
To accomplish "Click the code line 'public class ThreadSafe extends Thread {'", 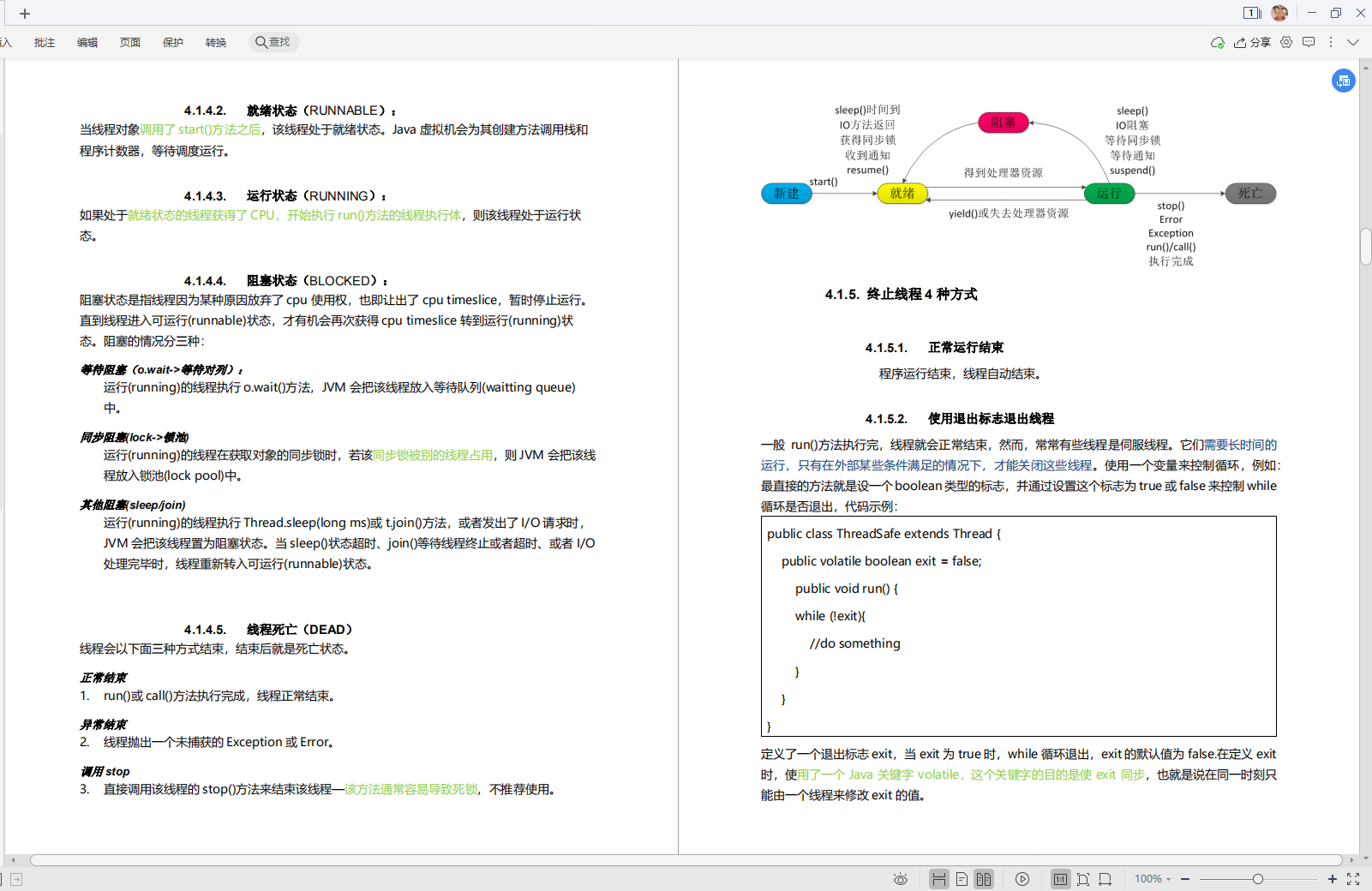I will (884, 534).
